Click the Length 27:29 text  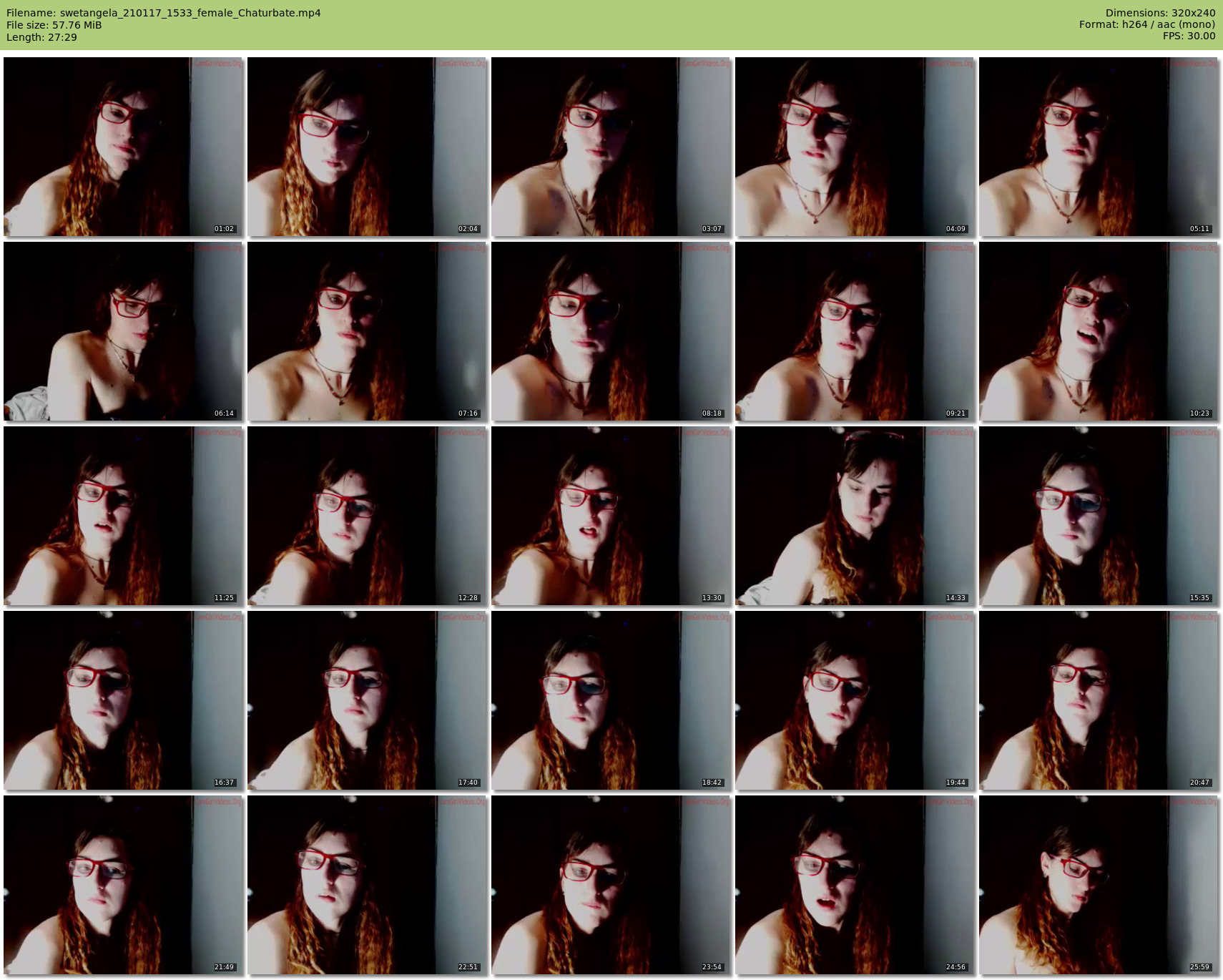coord(41,37)
